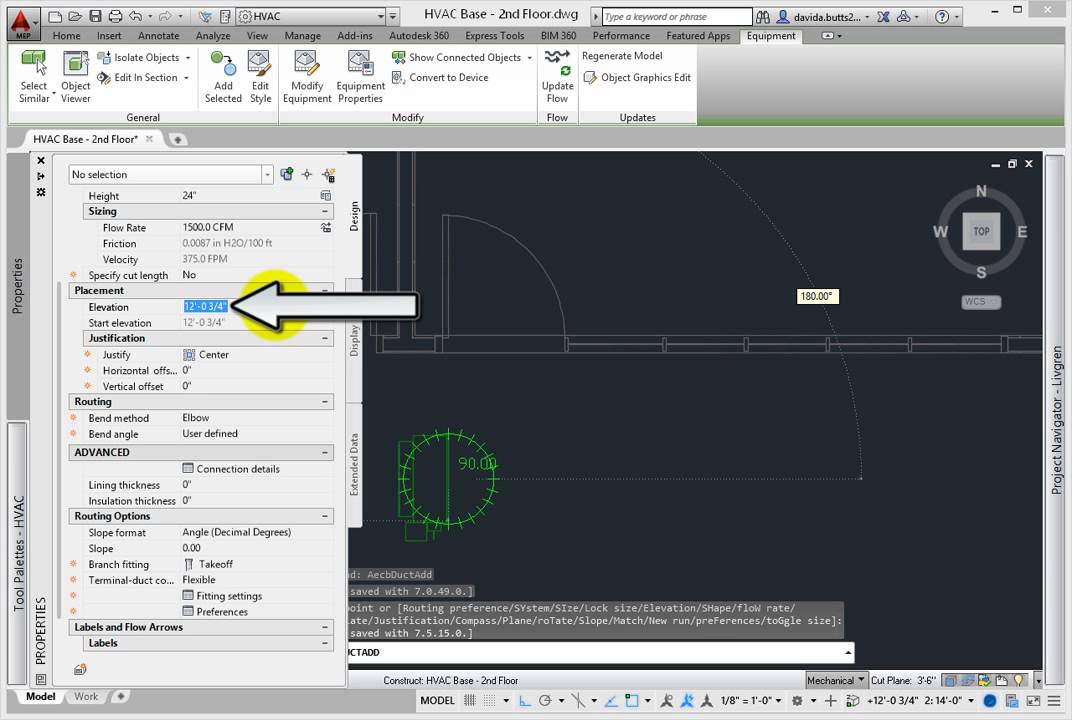Collapse the Sizing section
Screen dimensions: 1072x720
click(x=325, y=211)
